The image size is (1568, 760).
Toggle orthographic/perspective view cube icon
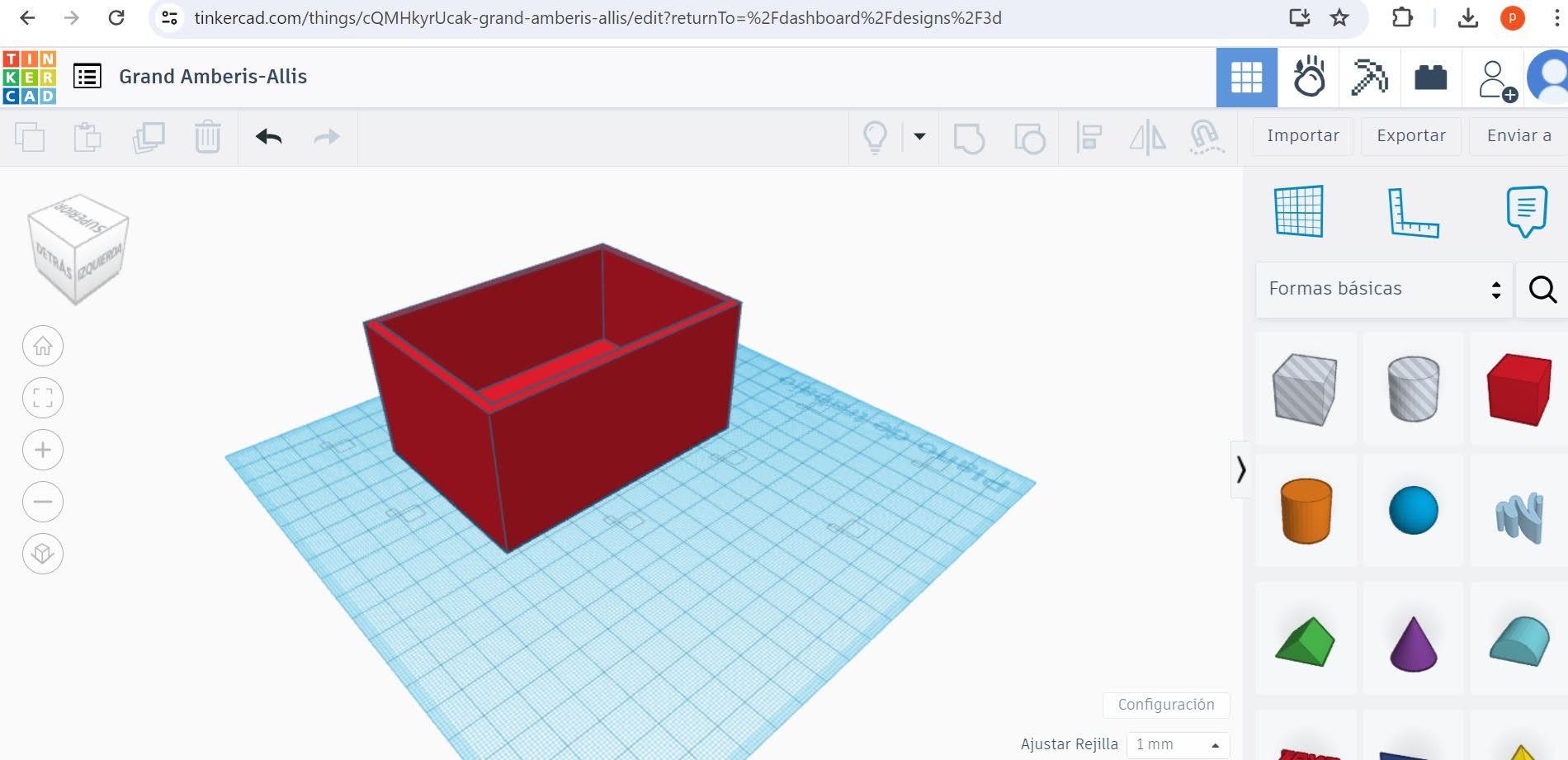pyautogui.click(x=43, y=554)
